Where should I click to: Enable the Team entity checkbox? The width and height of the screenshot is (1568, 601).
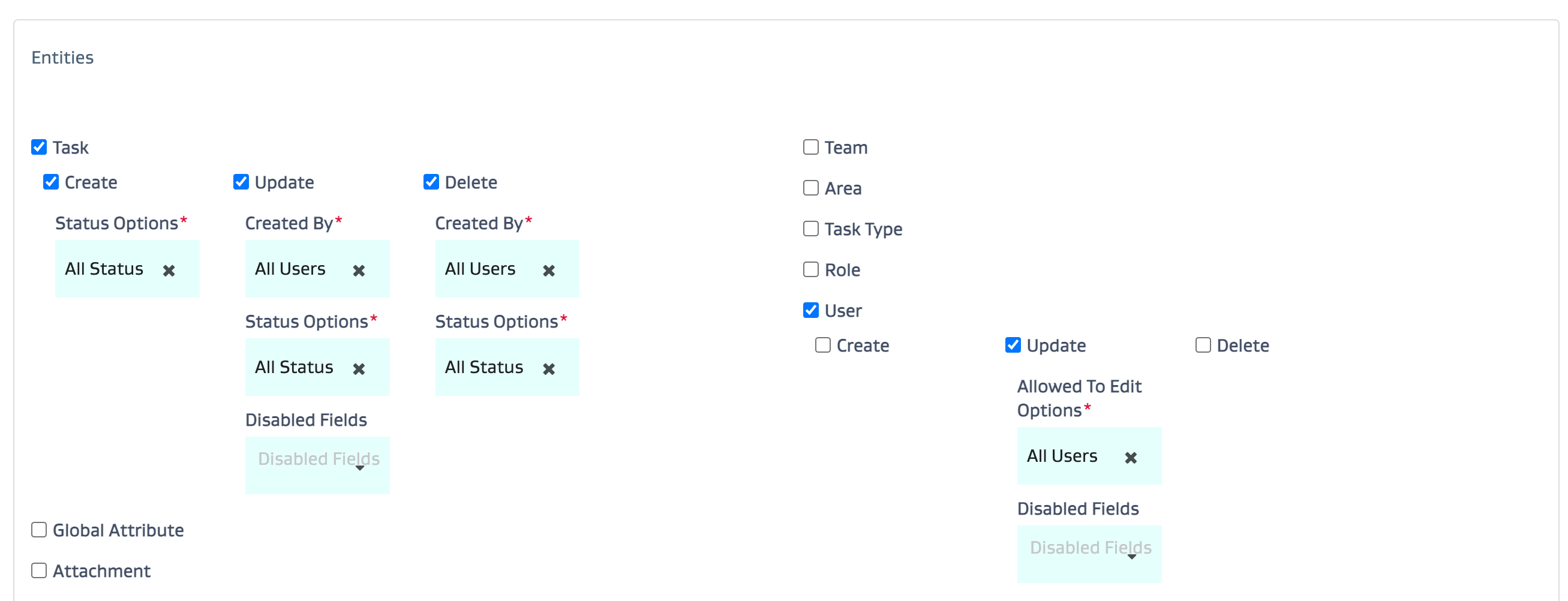click(x=810, y=148)
